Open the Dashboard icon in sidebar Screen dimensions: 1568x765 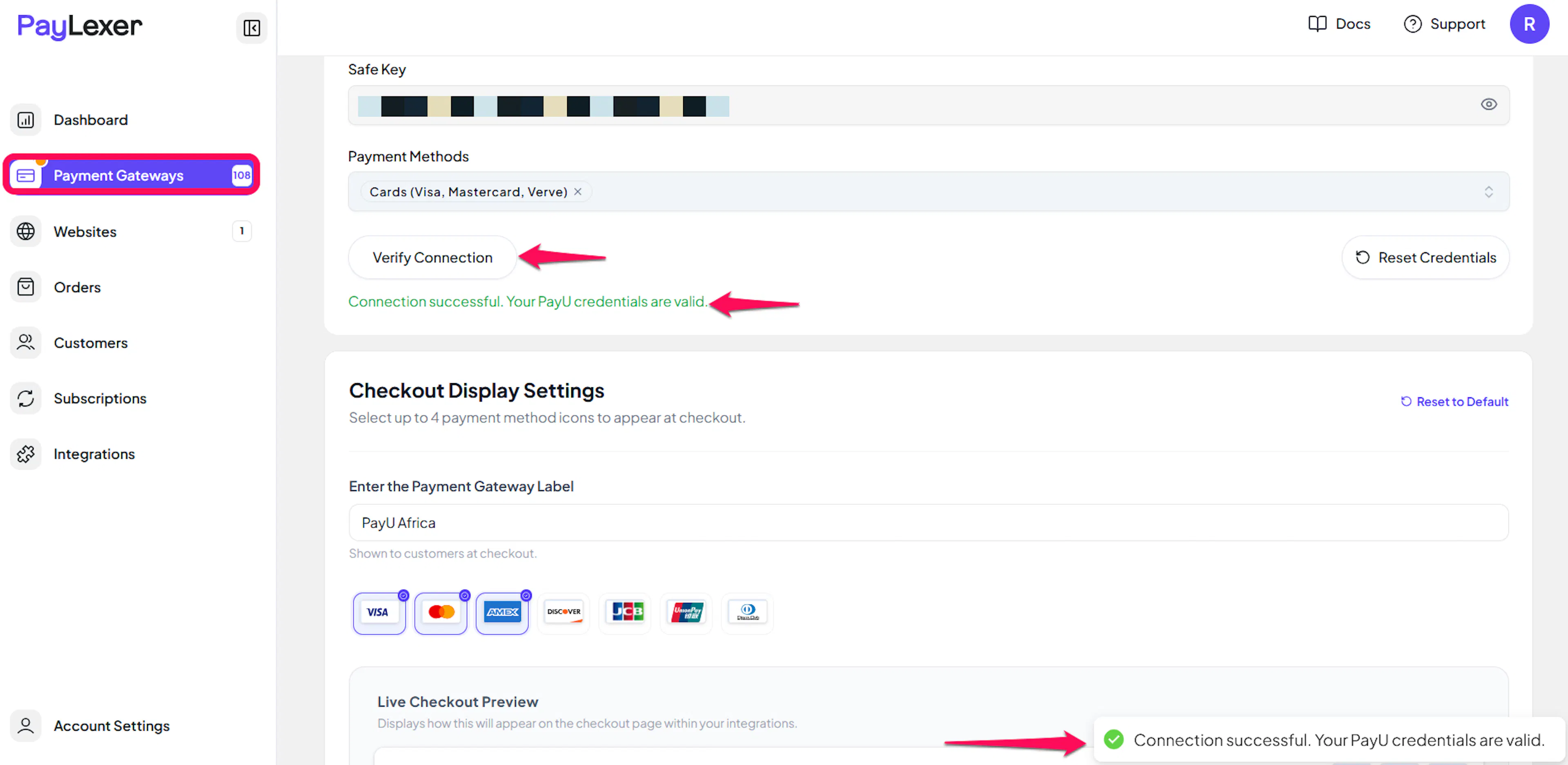pyautogui.click(x=26, y=120)
